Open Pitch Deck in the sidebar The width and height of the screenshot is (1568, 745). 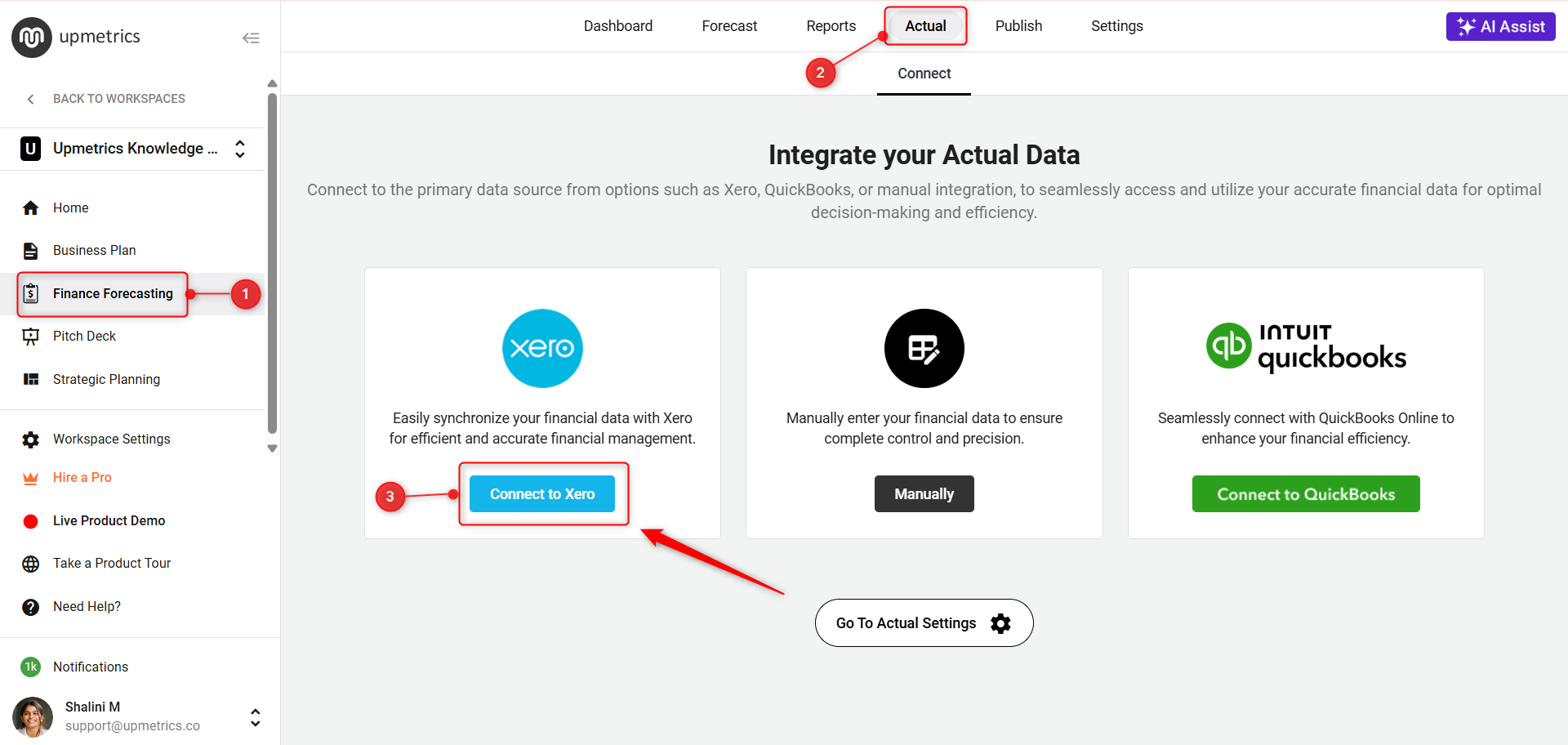(84, 337)
